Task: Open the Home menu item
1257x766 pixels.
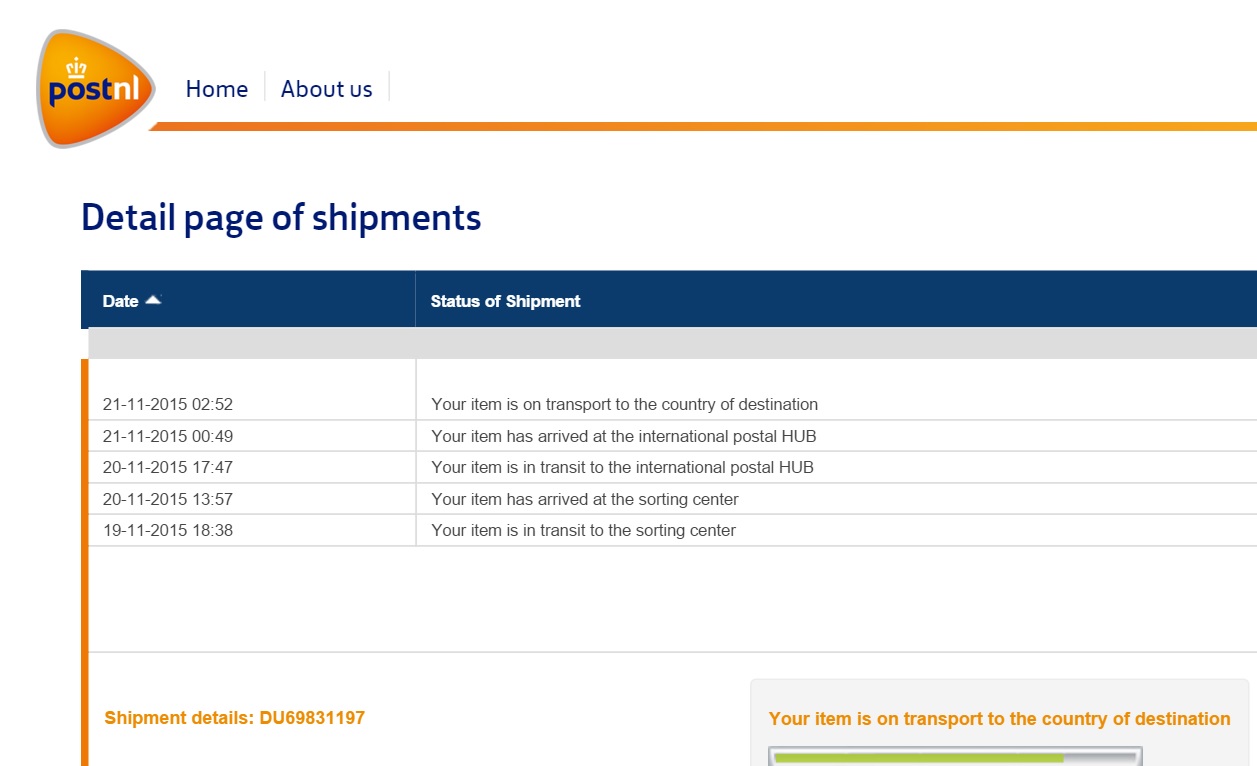Action: 216,89
